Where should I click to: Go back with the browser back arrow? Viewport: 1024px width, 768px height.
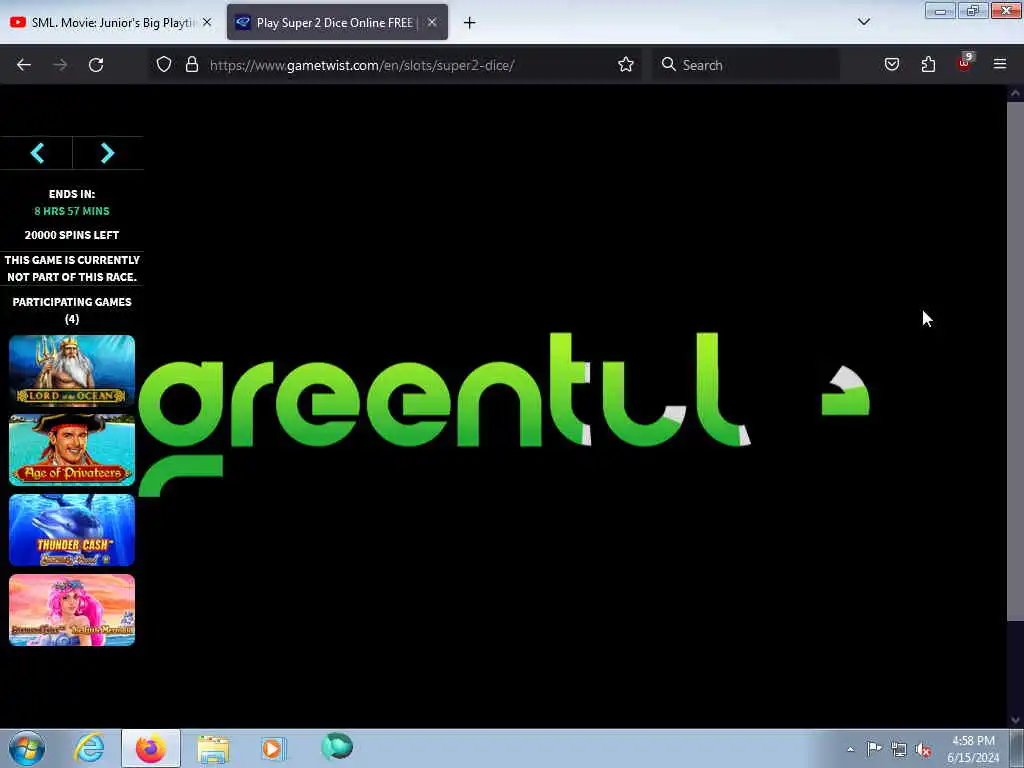tap(24, 65)
